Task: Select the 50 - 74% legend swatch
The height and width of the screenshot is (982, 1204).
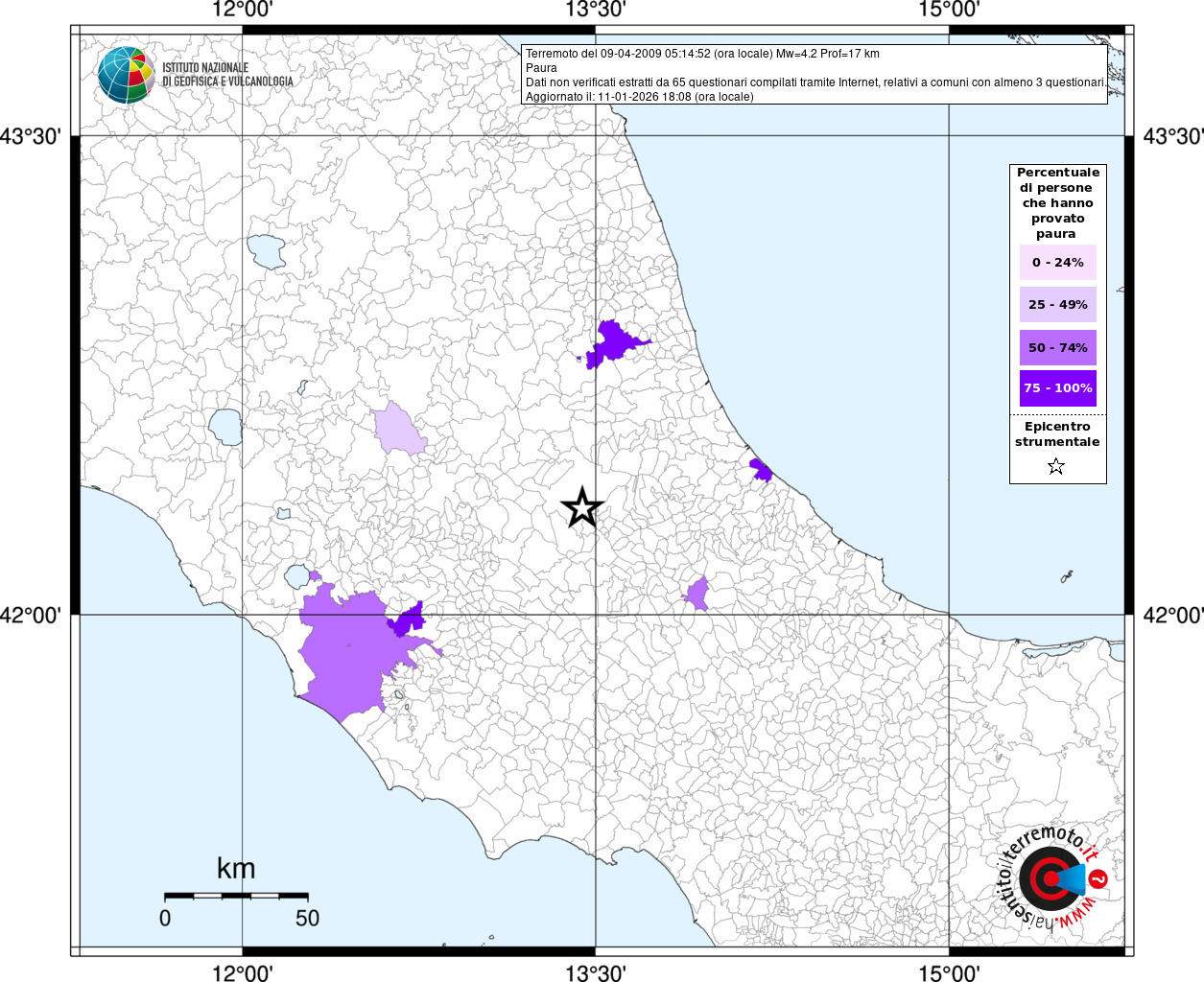Action: tap(1057, 347)
